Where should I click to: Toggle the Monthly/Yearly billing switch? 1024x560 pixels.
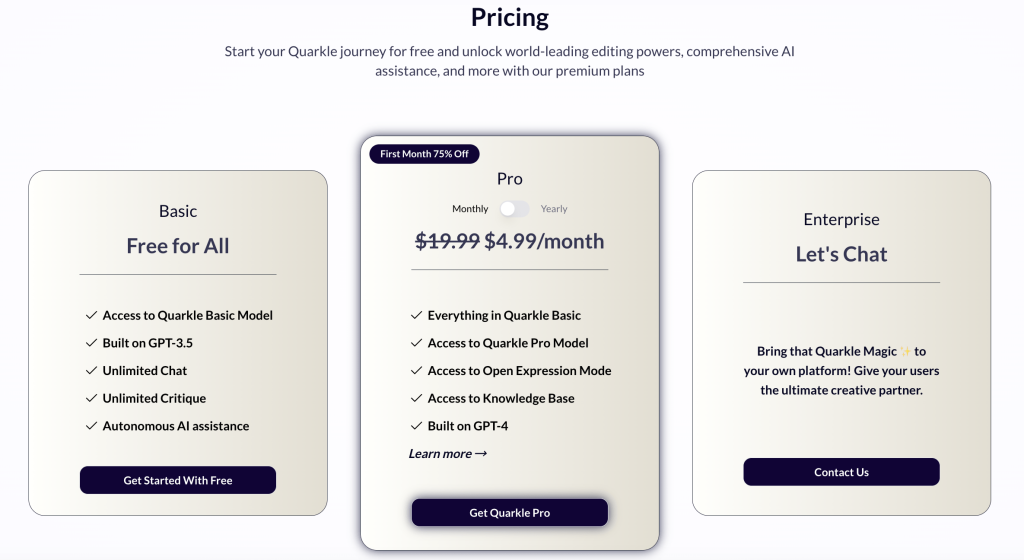pyautogui.click(x=515, y=209)
